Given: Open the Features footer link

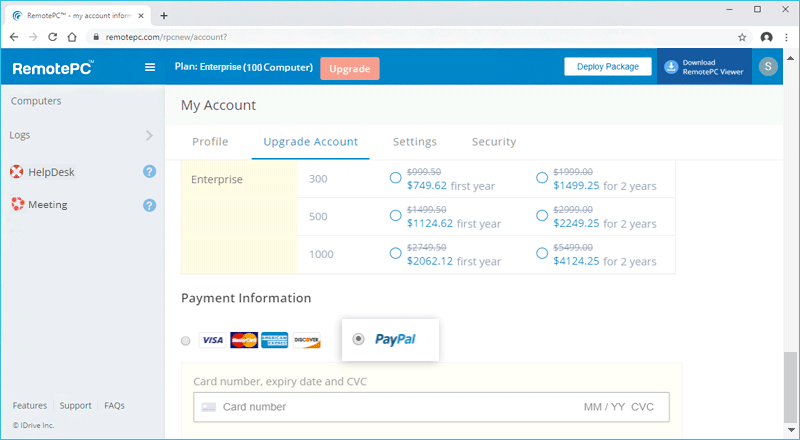Looking at the screenshot, I should [x=30, y=405].
